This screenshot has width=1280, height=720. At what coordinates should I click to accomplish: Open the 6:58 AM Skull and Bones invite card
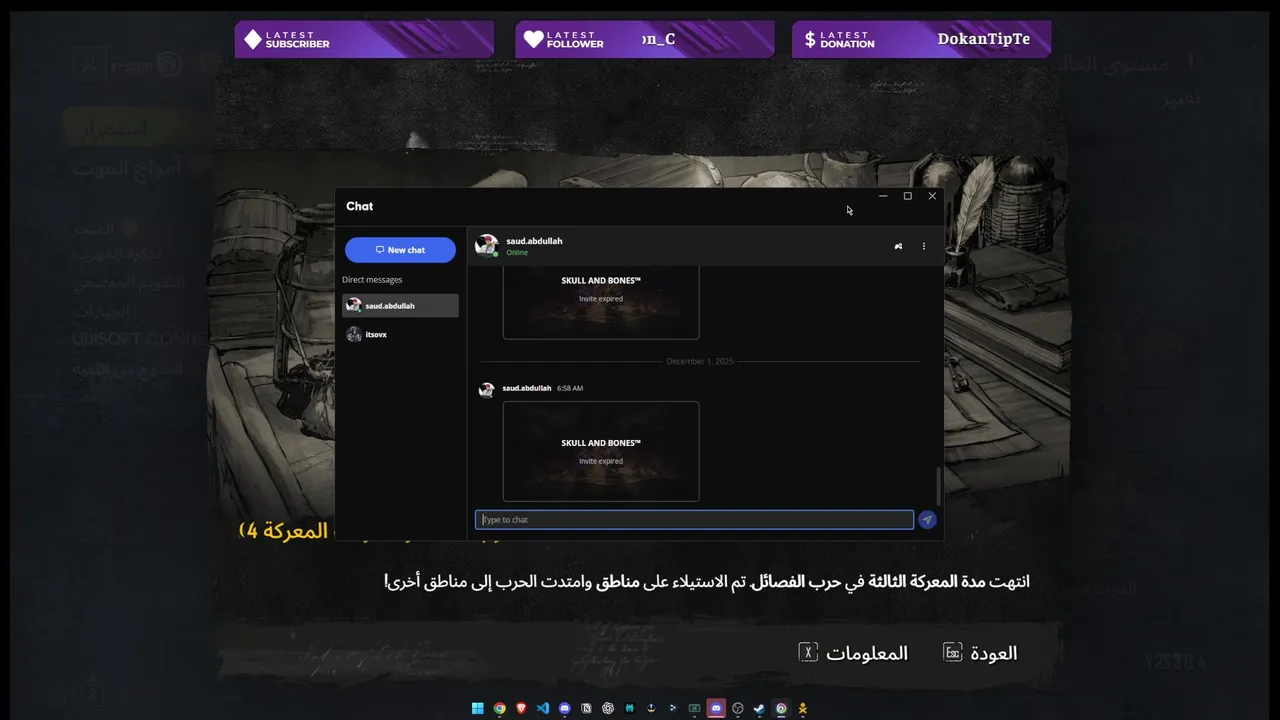(601, 451)
